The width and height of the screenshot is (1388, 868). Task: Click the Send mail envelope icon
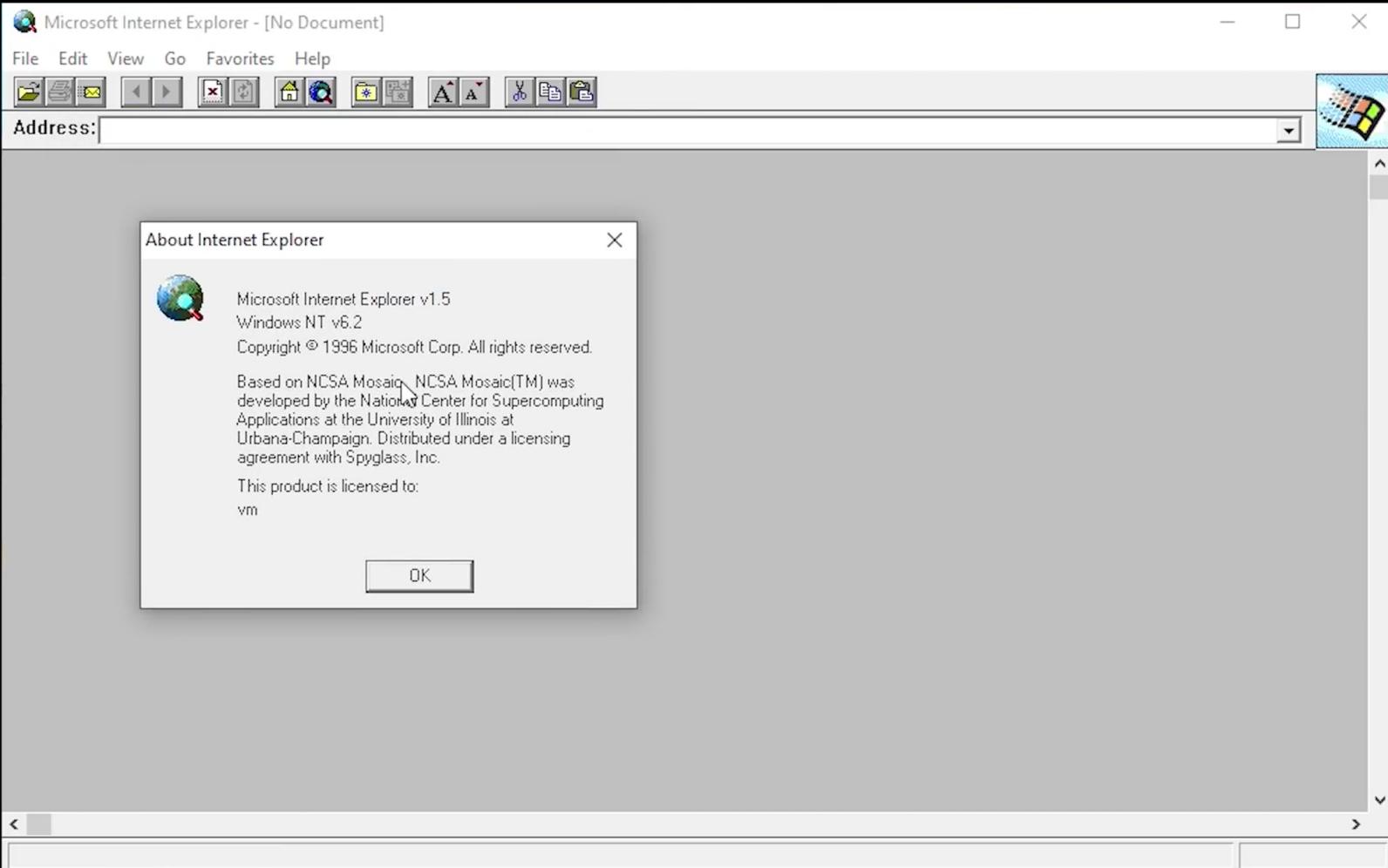pyautogui.click(x=91, y=92)
